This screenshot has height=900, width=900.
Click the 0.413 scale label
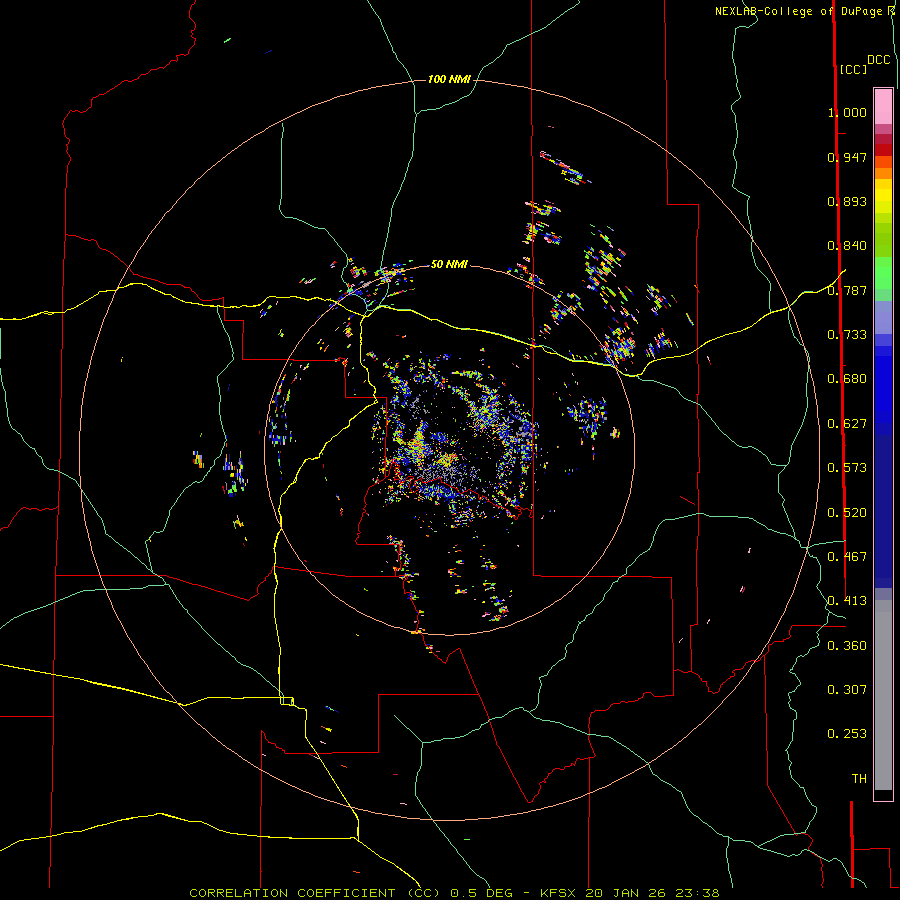(x=847, y=601)
